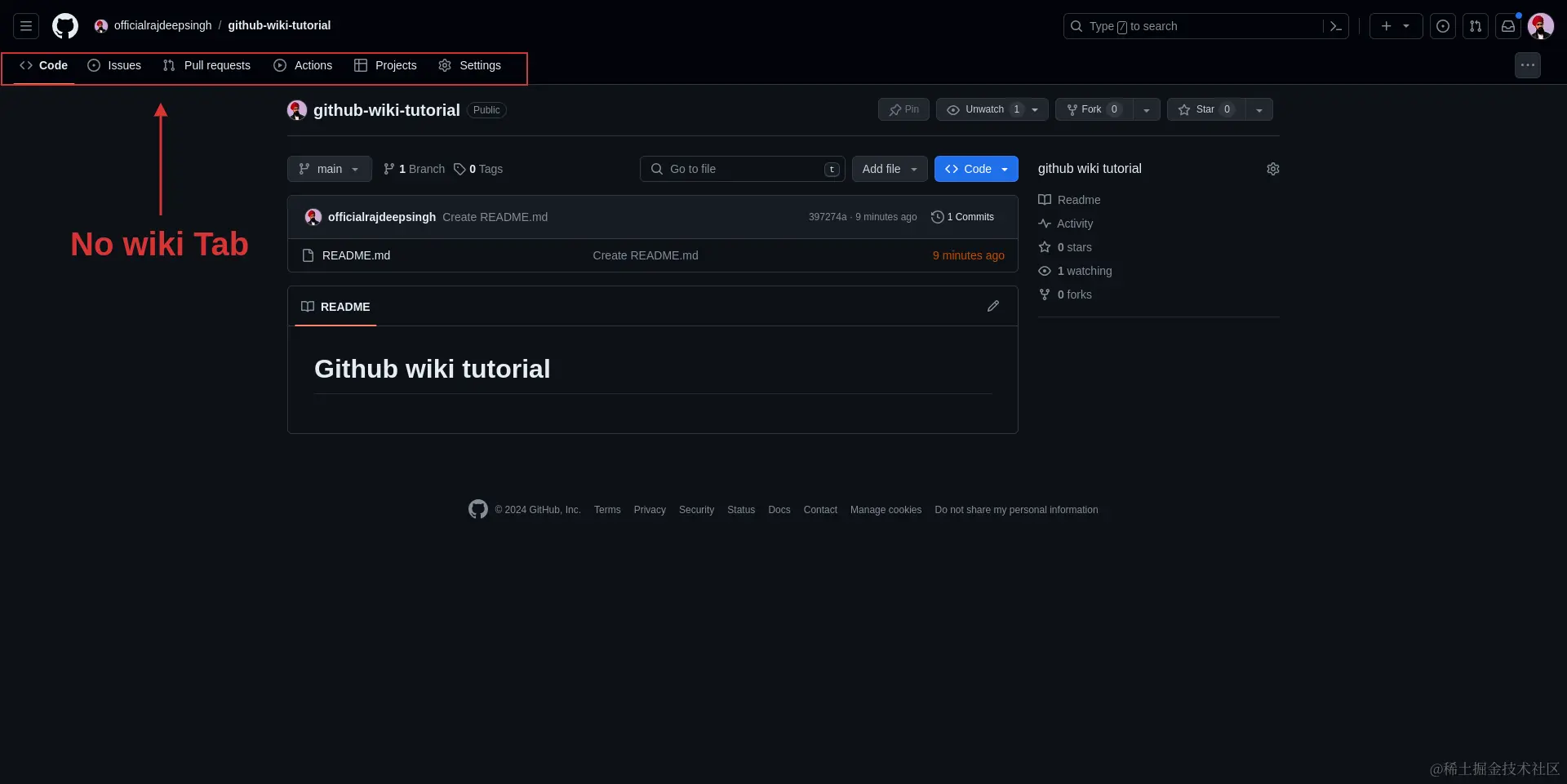The image size is (1567, 784).
Task: Open the Add file dropdown
Action: click(890, 169)
